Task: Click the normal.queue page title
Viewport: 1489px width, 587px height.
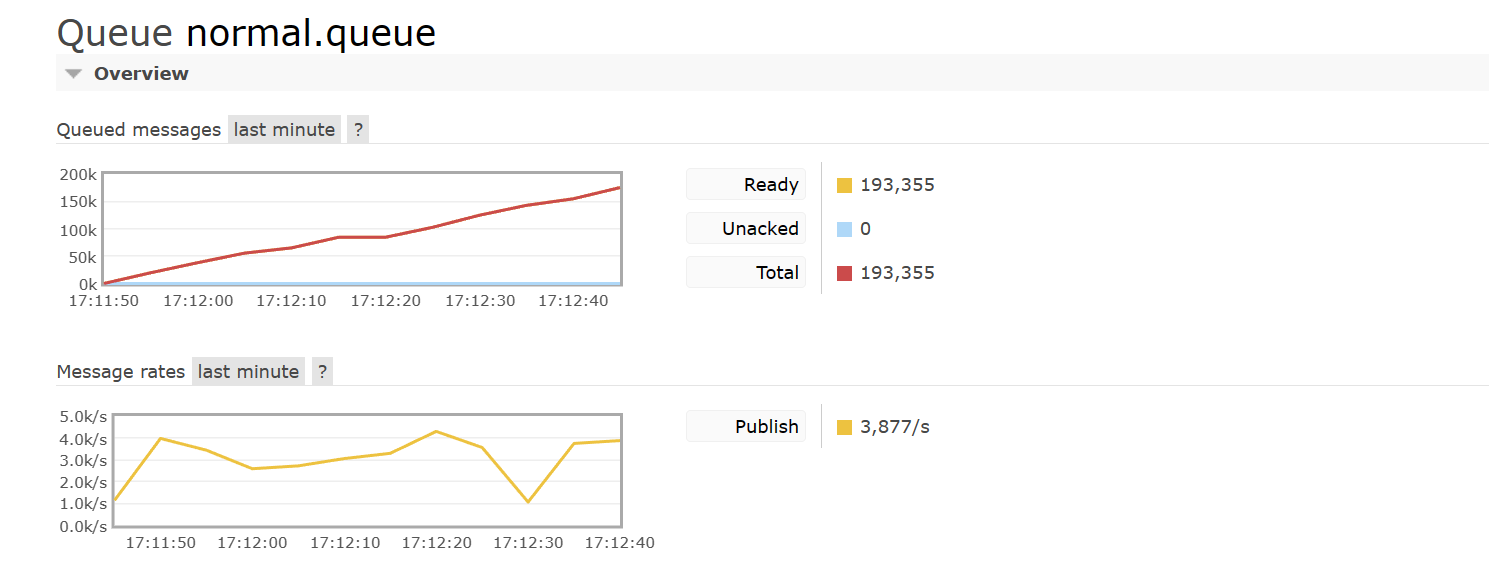Action: pyautogui.click(x=311, y=33)
